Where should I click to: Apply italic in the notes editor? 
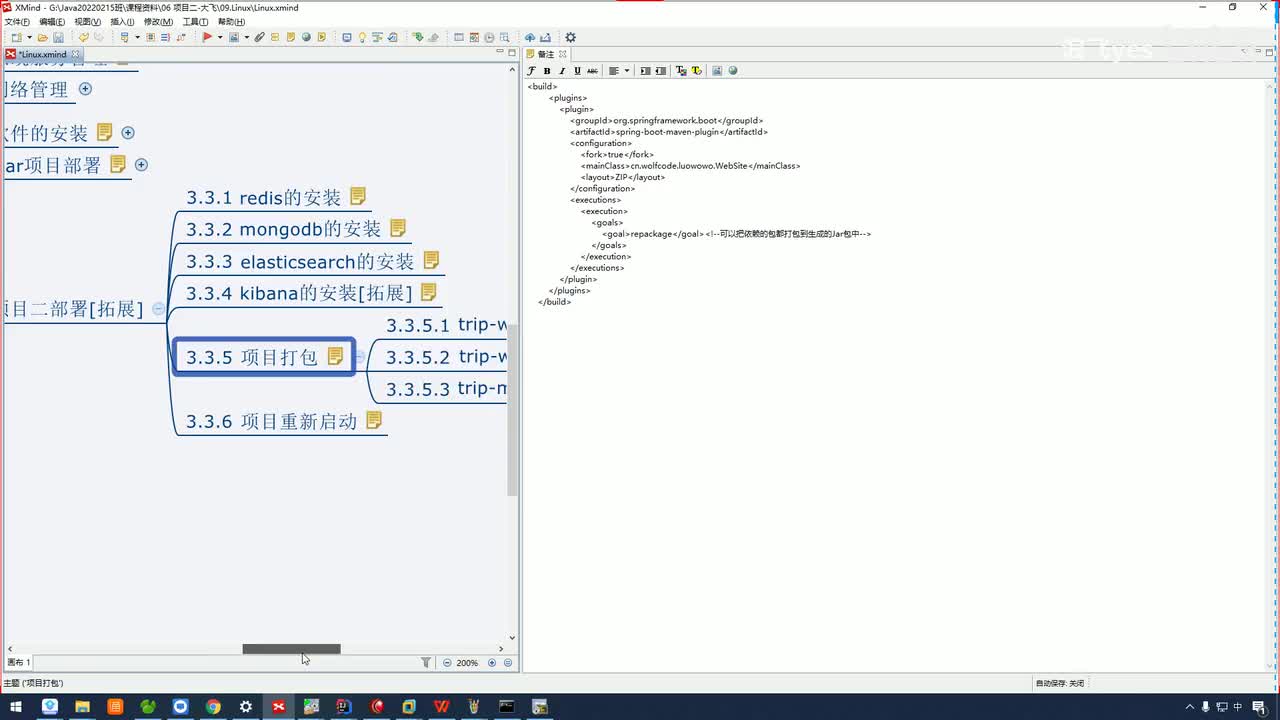click(x=562, y=71)
